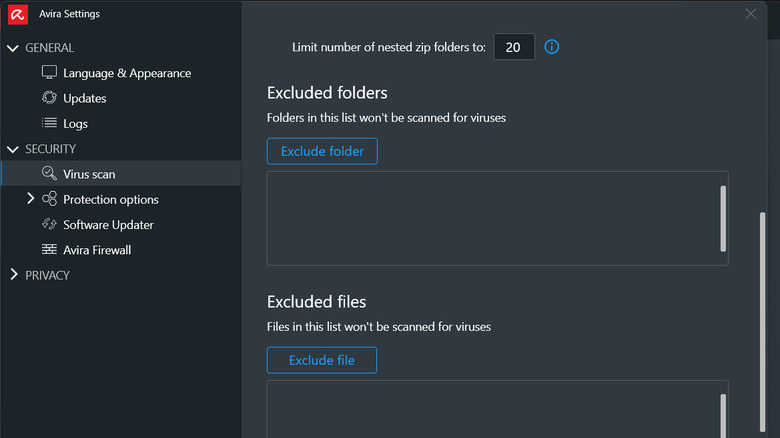Expand the PRIVACY section
This screenshot has width=780, height=438.
[13, 275]
